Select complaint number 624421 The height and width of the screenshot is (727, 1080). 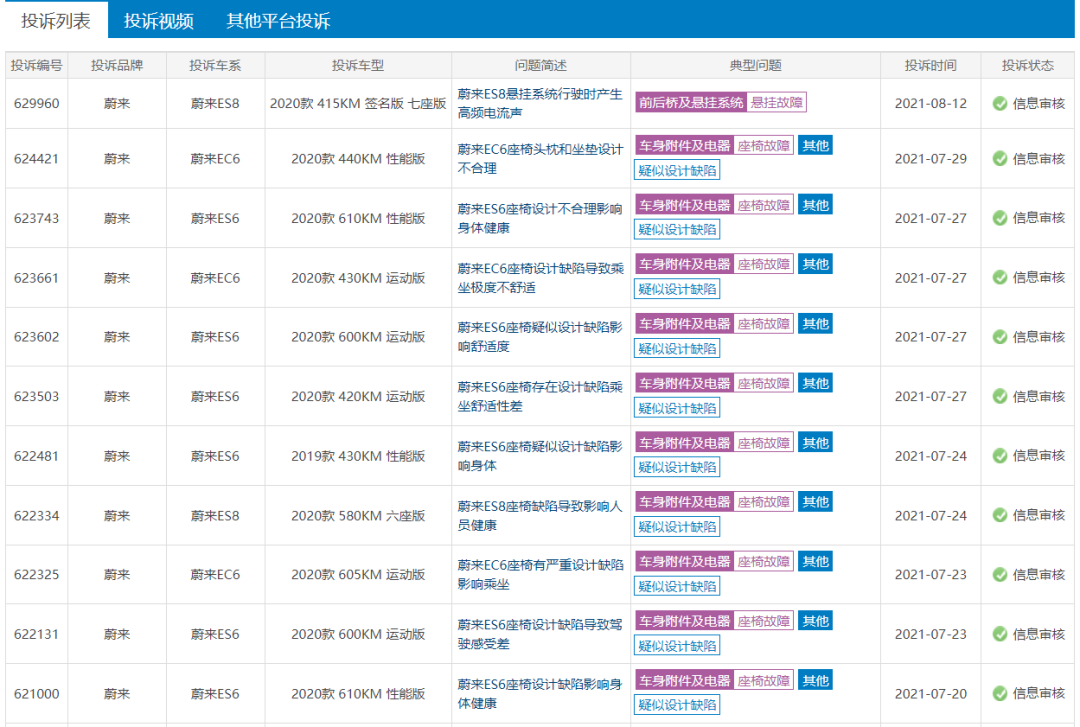[37, 158]
